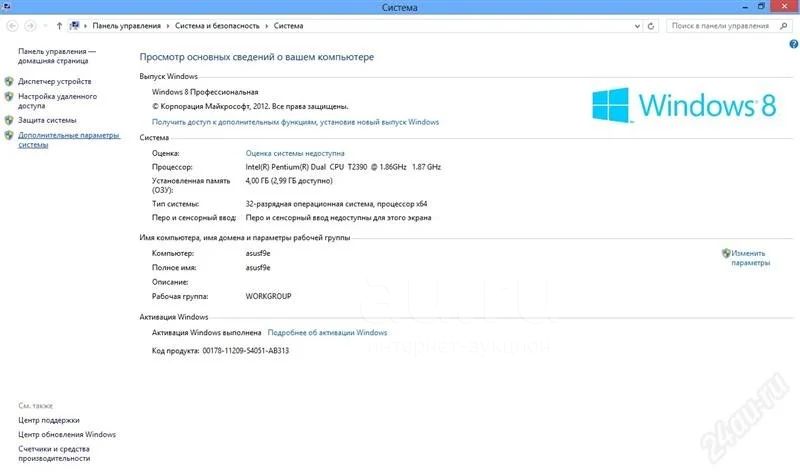Click the search magnifier icon
The image size is (800, 475).
tap(784, 26)
